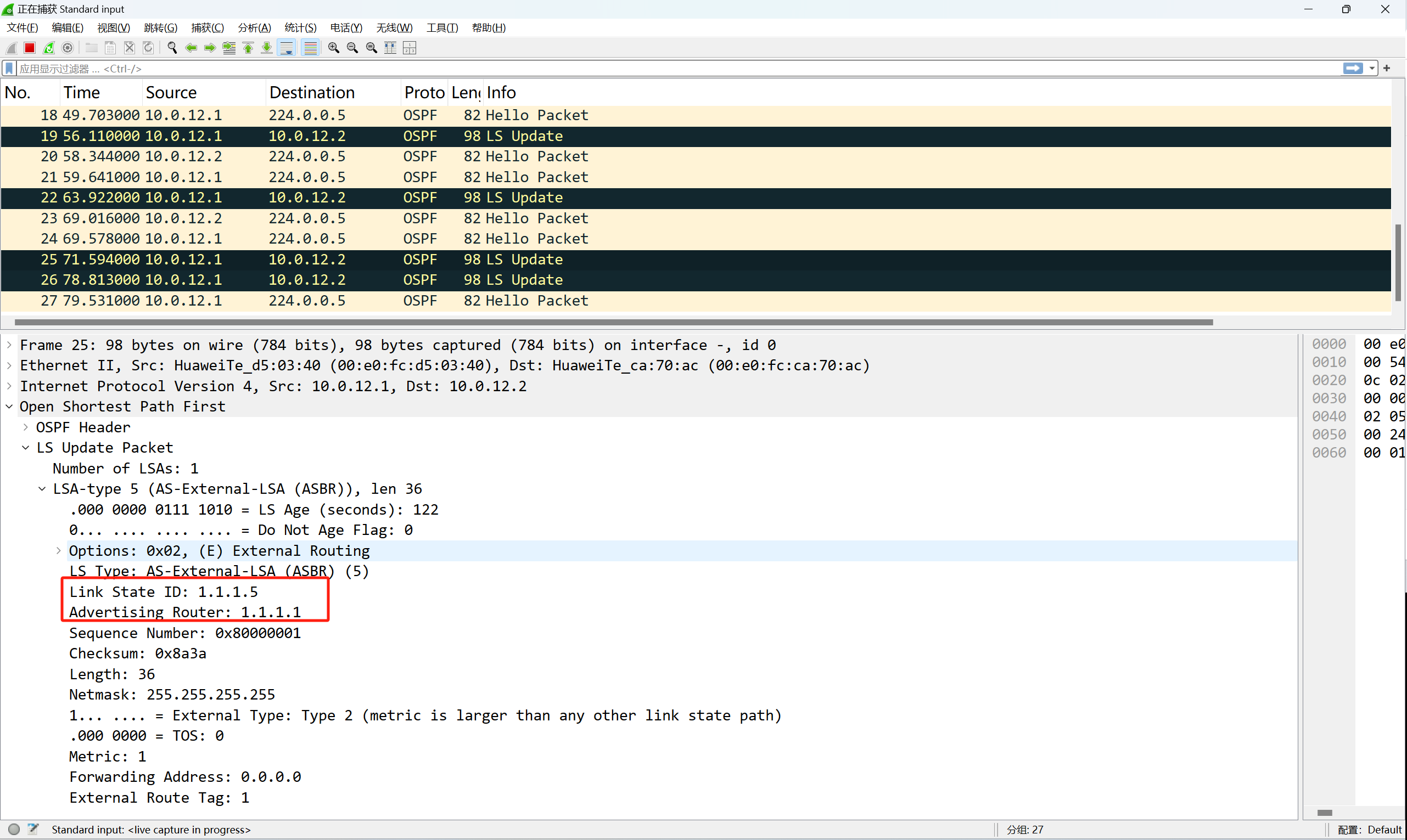Open the 分析(A) menu
This screenshot has width=1407, height=840.
point(254,28)
